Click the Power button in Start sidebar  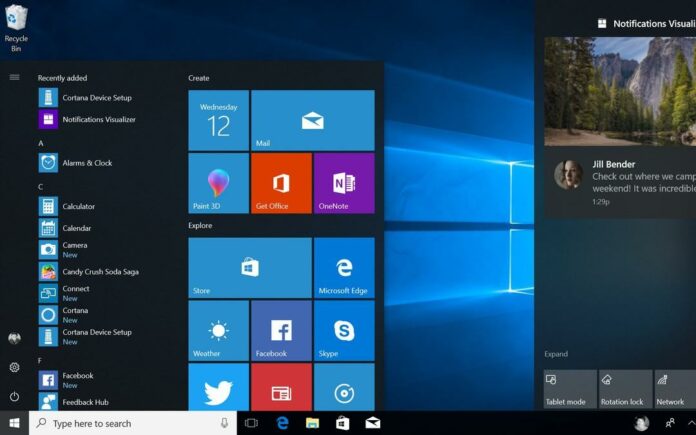click(x=14, y=396)
